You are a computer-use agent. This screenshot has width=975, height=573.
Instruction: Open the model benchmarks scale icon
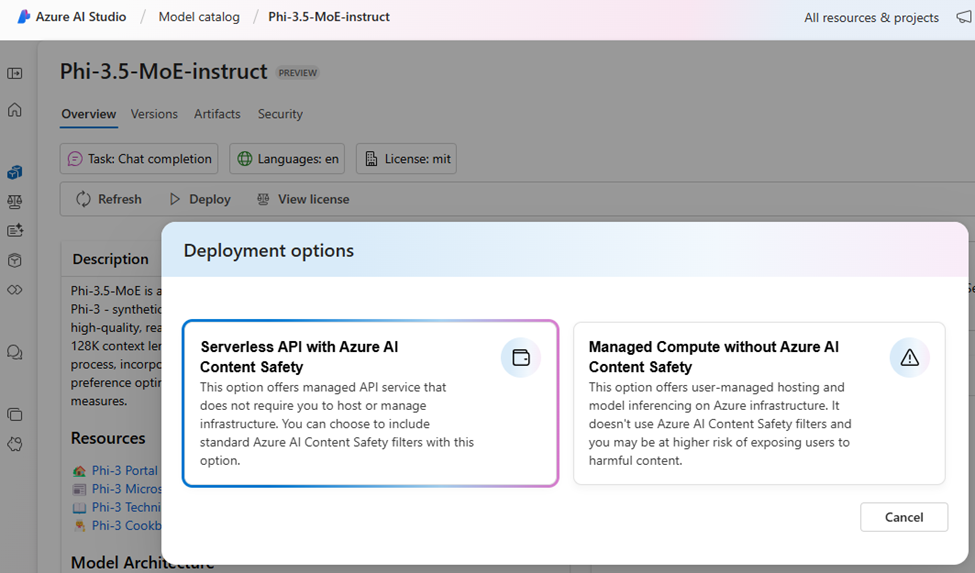point(15,201)
